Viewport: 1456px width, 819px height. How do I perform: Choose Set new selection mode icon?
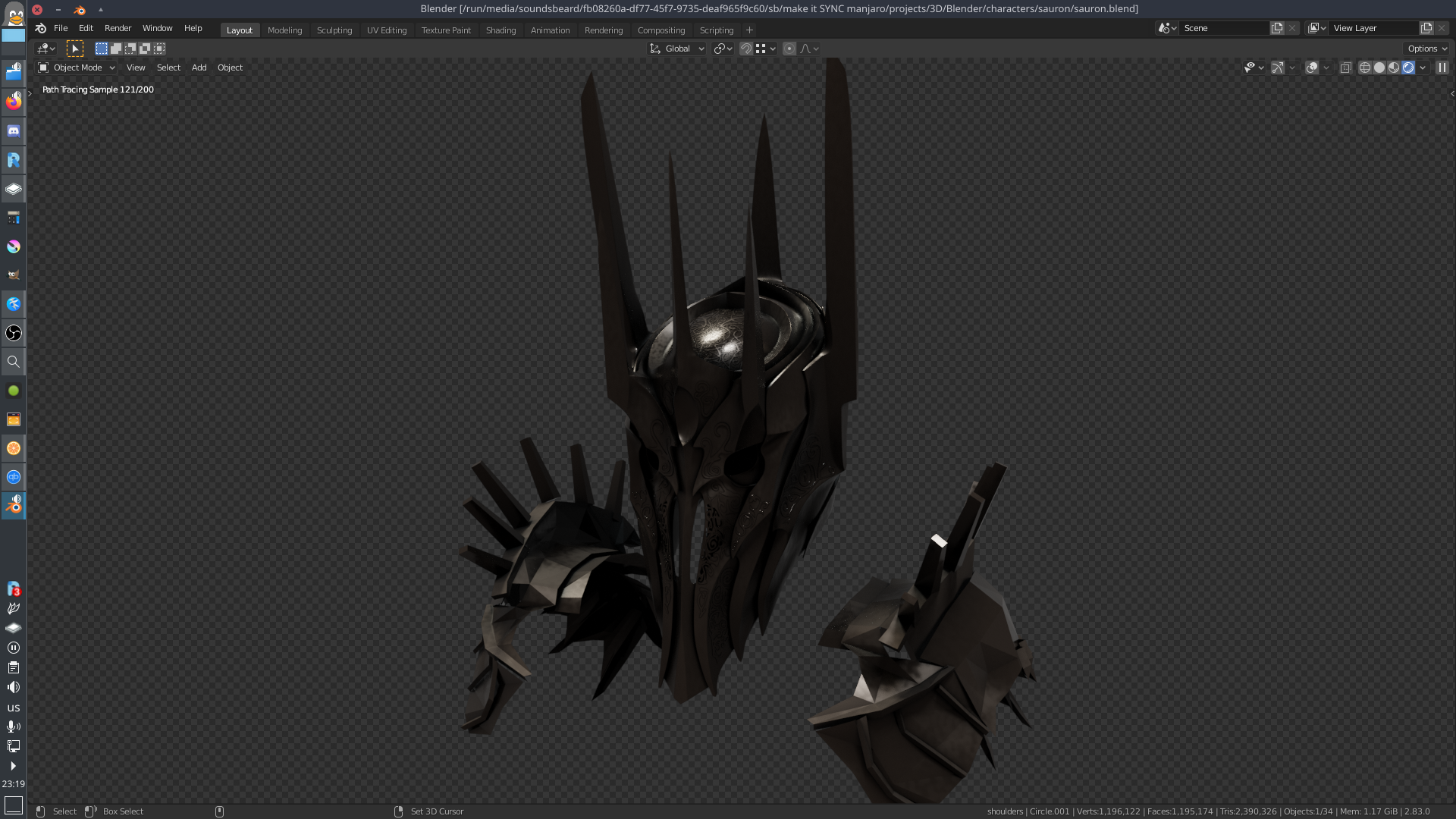tap(102, 49)
